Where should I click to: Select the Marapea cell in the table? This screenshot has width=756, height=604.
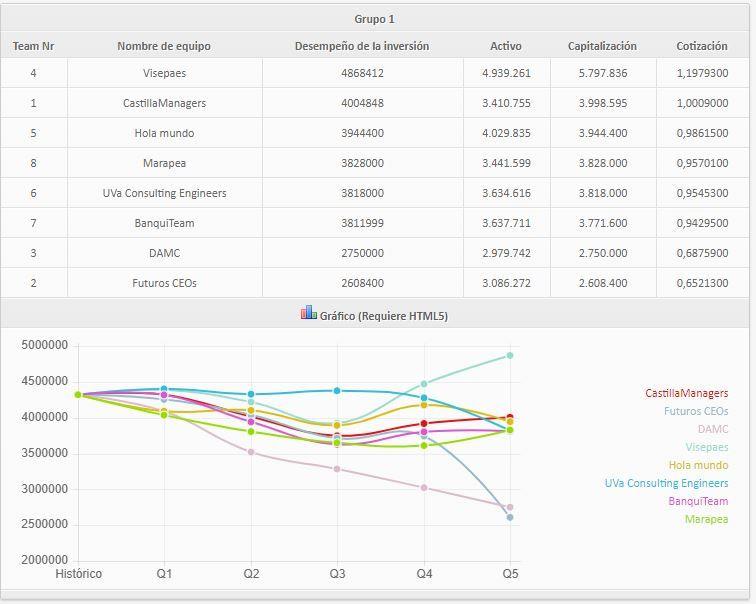(x=164, y=163)
